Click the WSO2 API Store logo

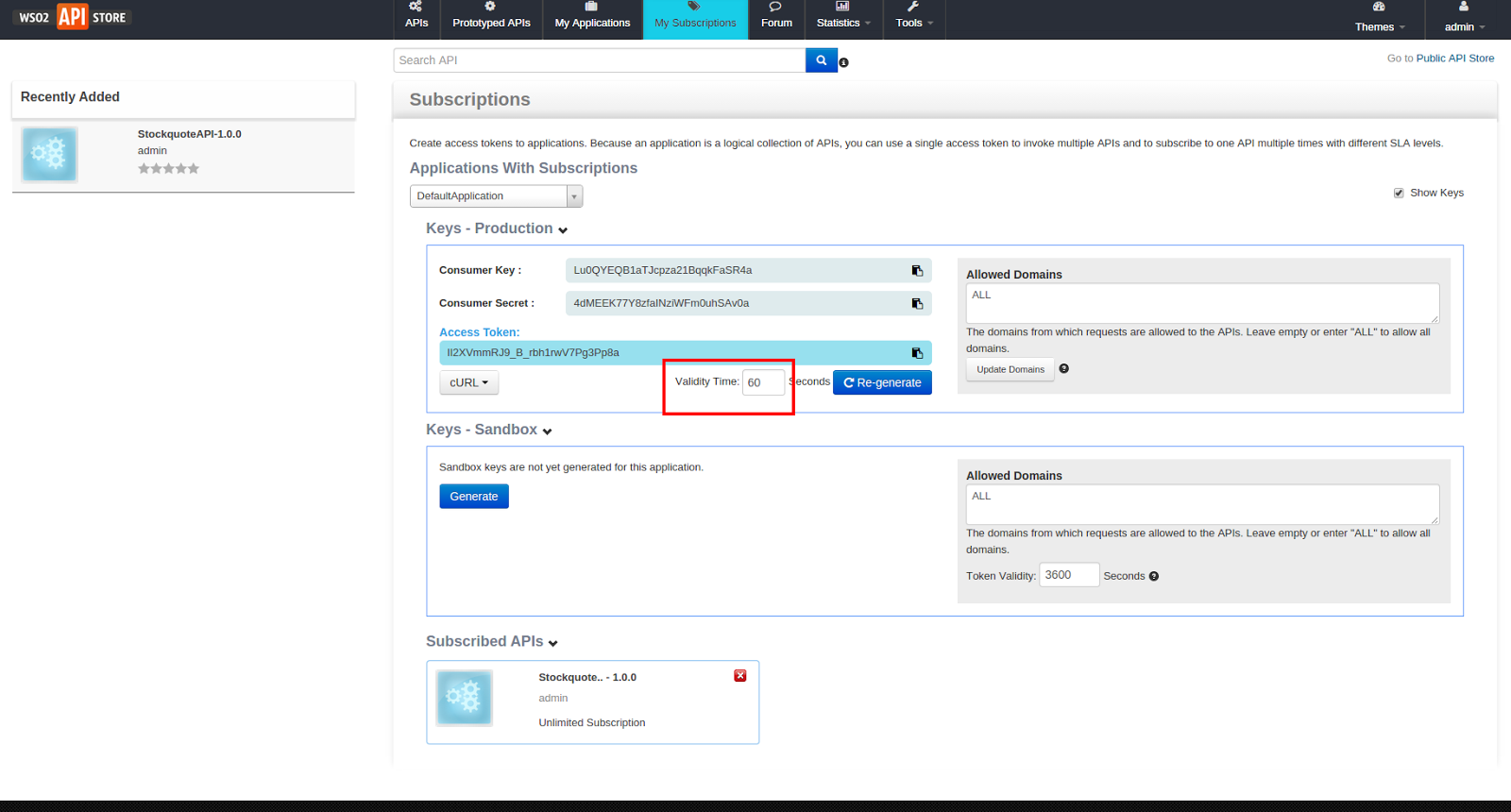tap(73, 17)
